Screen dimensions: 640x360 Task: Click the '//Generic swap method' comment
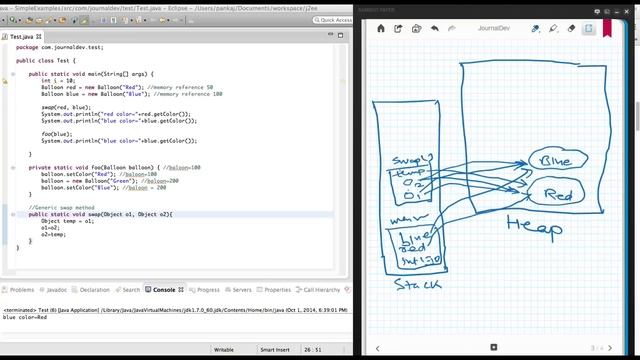click(62, 207)
